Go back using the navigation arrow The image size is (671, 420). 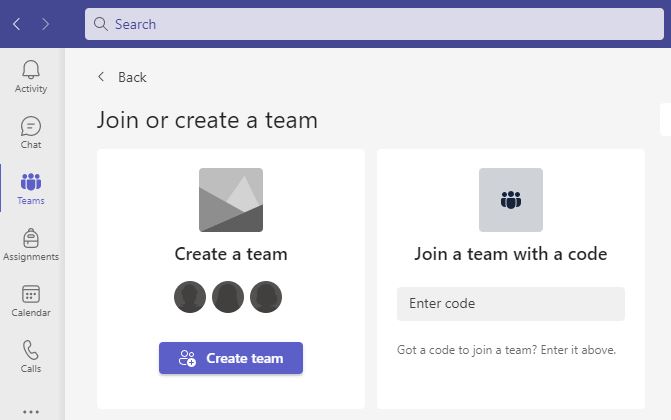pos(17,24)
